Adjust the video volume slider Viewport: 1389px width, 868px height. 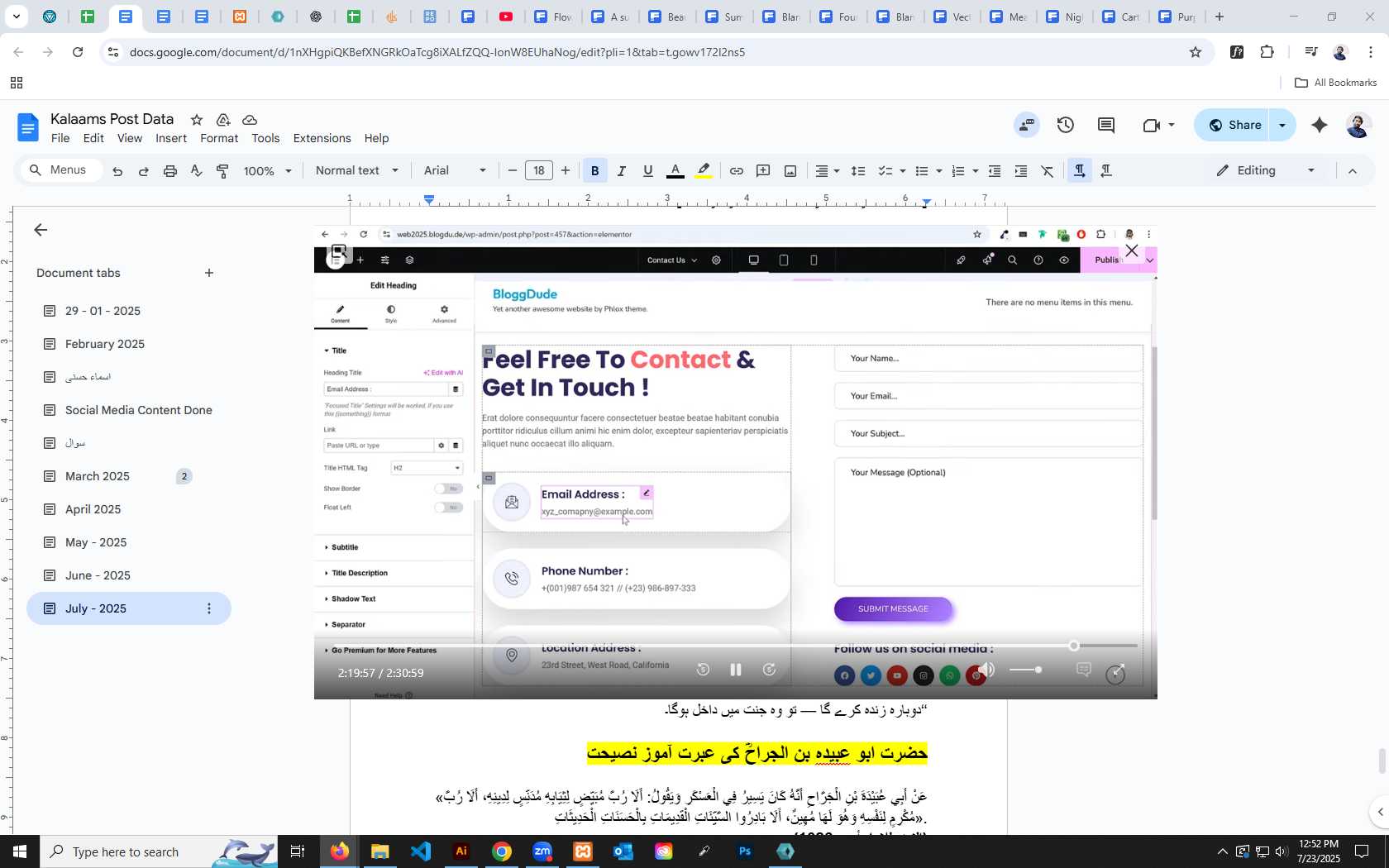pyautogui.click(x=1025, y=670)
